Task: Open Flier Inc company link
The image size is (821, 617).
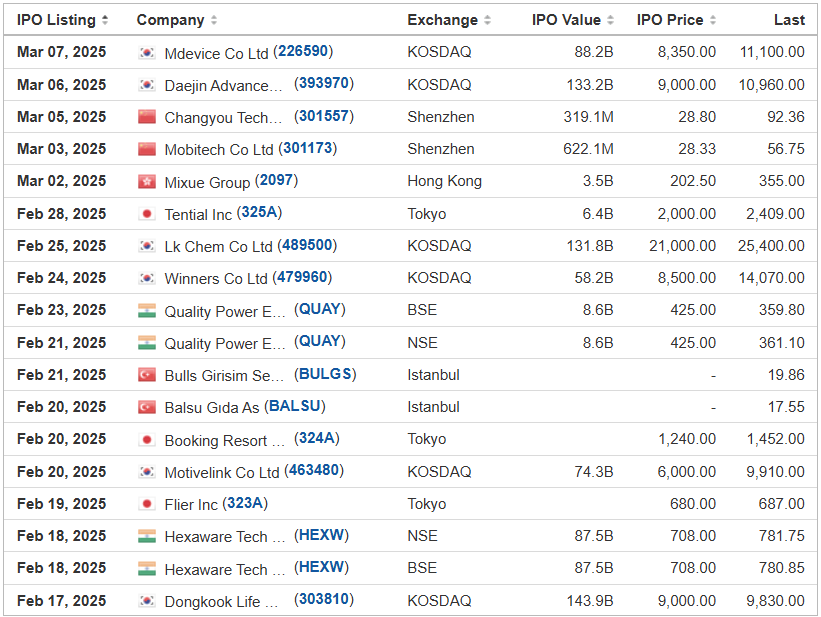Action: [191, 505]
